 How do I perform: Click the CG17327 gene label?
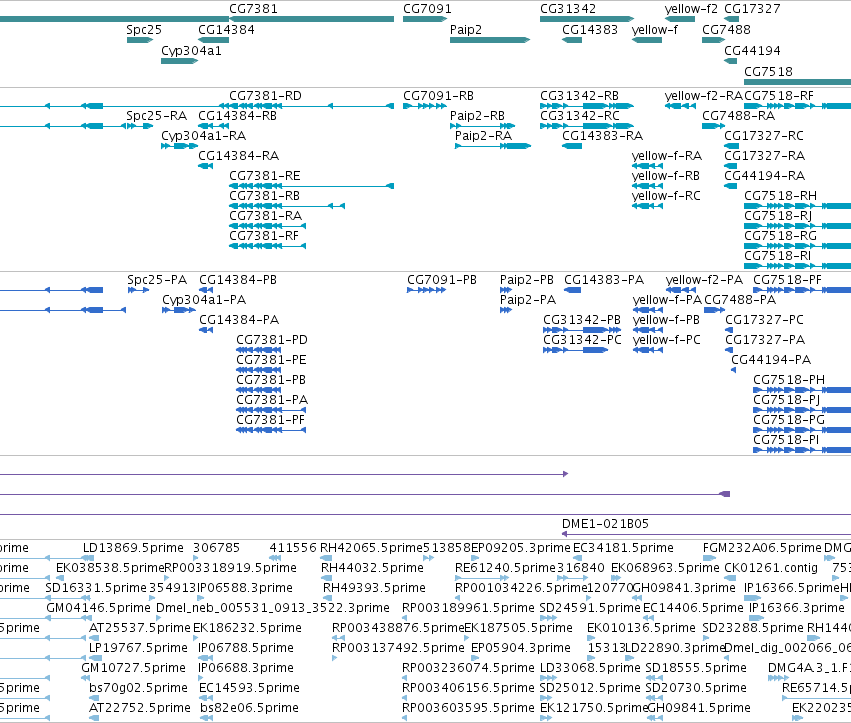(752, 9)
